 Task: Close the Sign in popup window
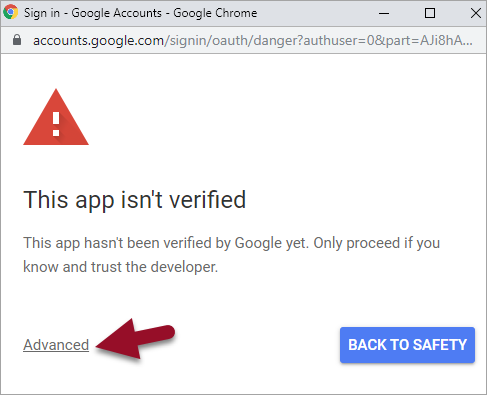[x=476, y=13]
